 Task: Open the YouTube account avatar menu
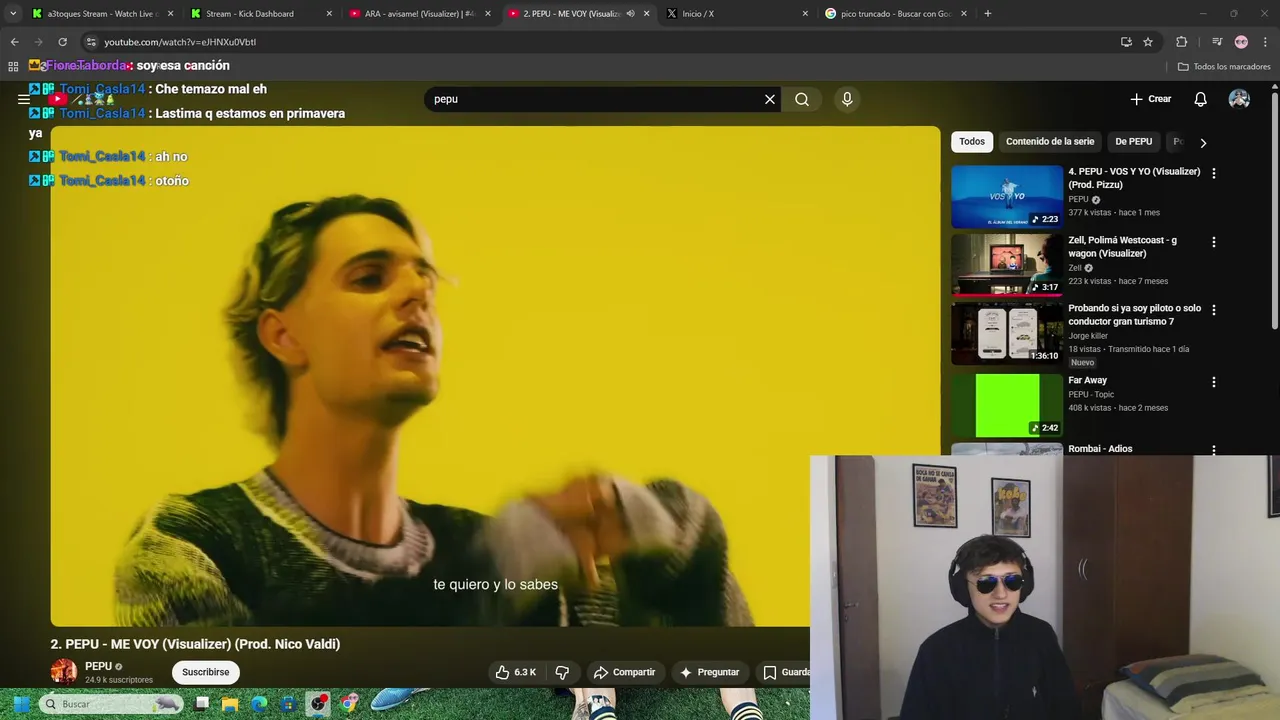click(x=1239, y=99)
